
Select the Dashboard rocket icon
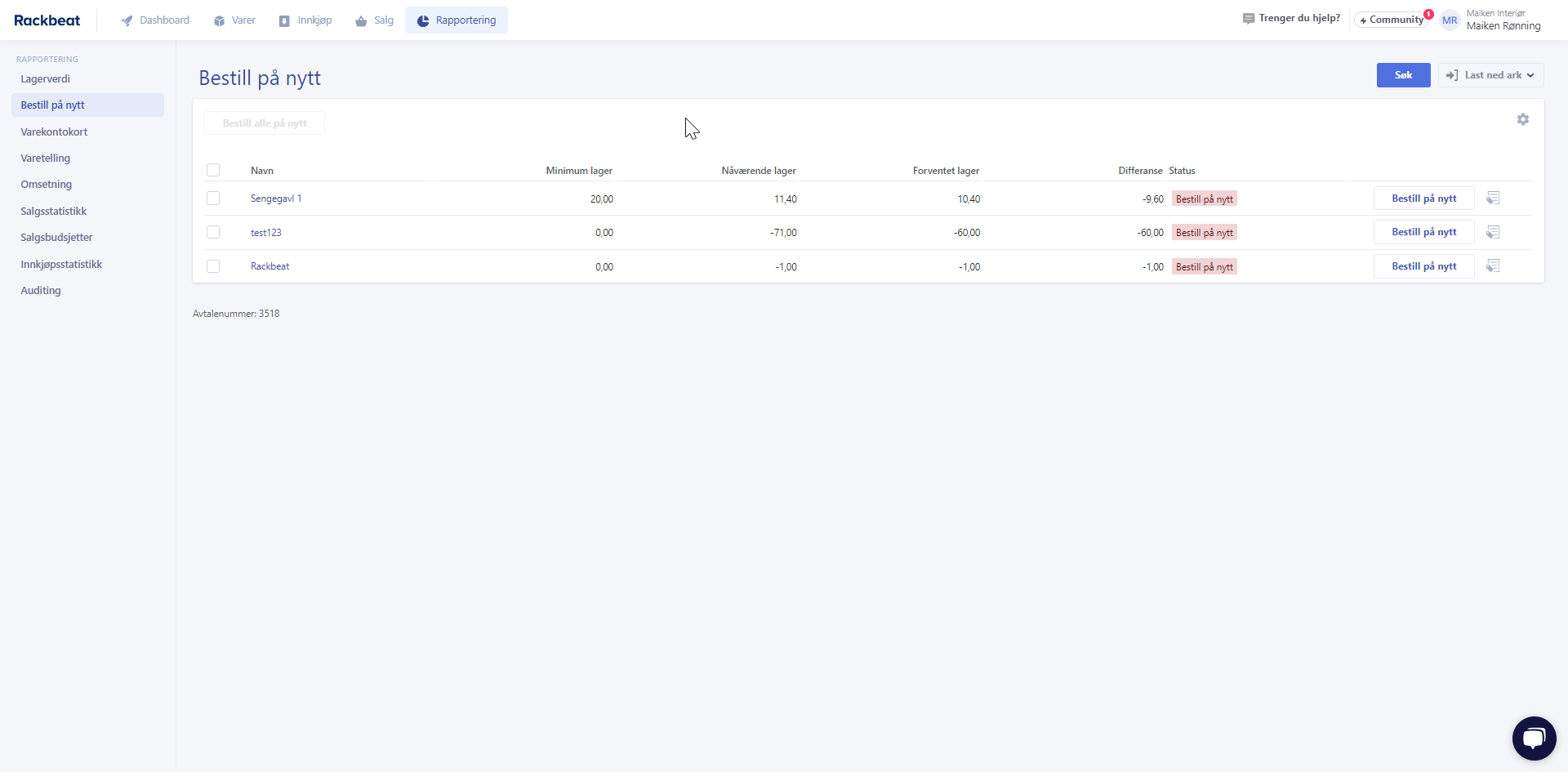click(x=127, y=20)
